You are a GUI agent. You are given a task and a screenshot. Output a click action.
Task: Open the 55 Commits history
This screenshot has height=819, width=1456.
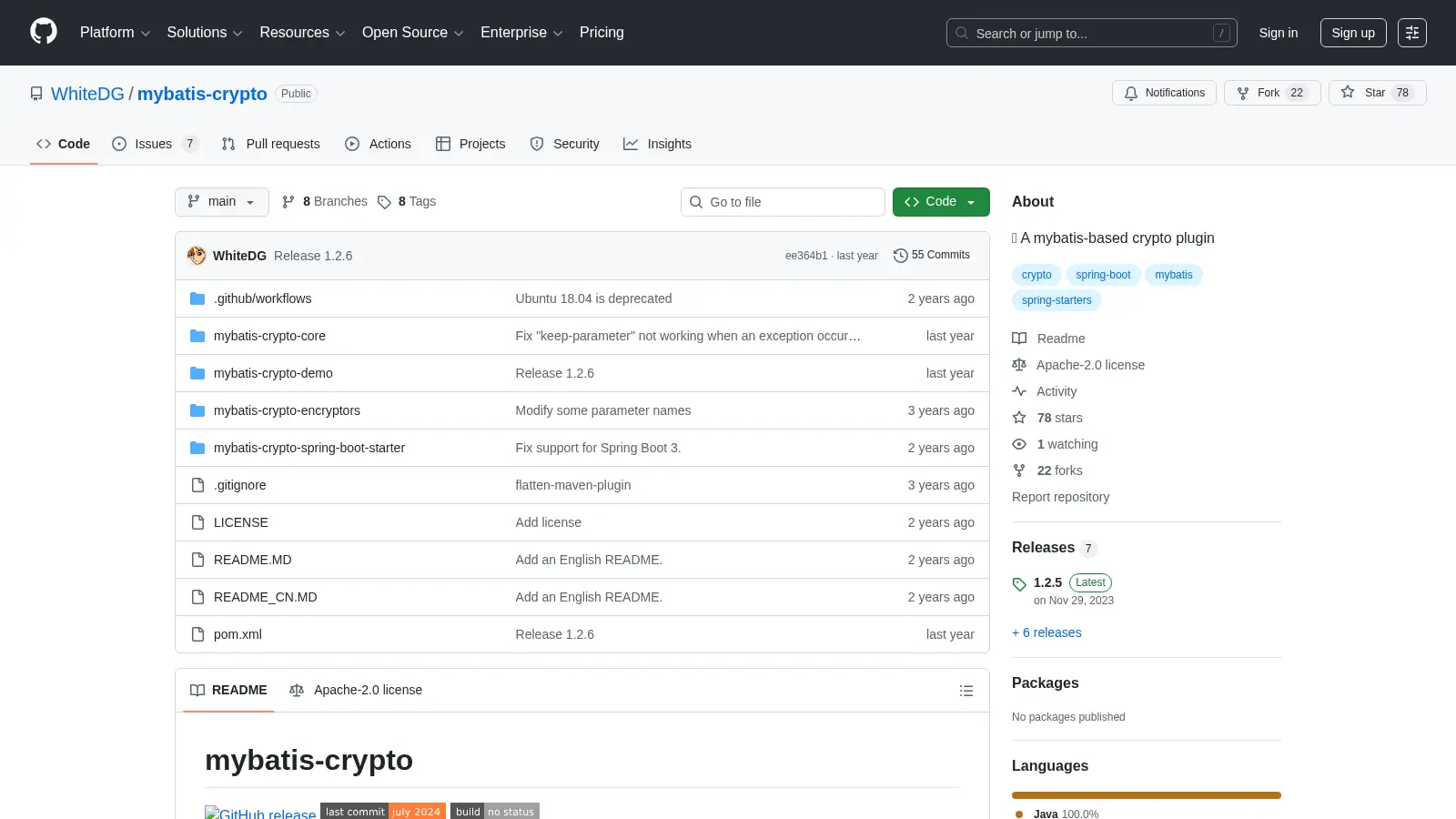tap(932, 256)
